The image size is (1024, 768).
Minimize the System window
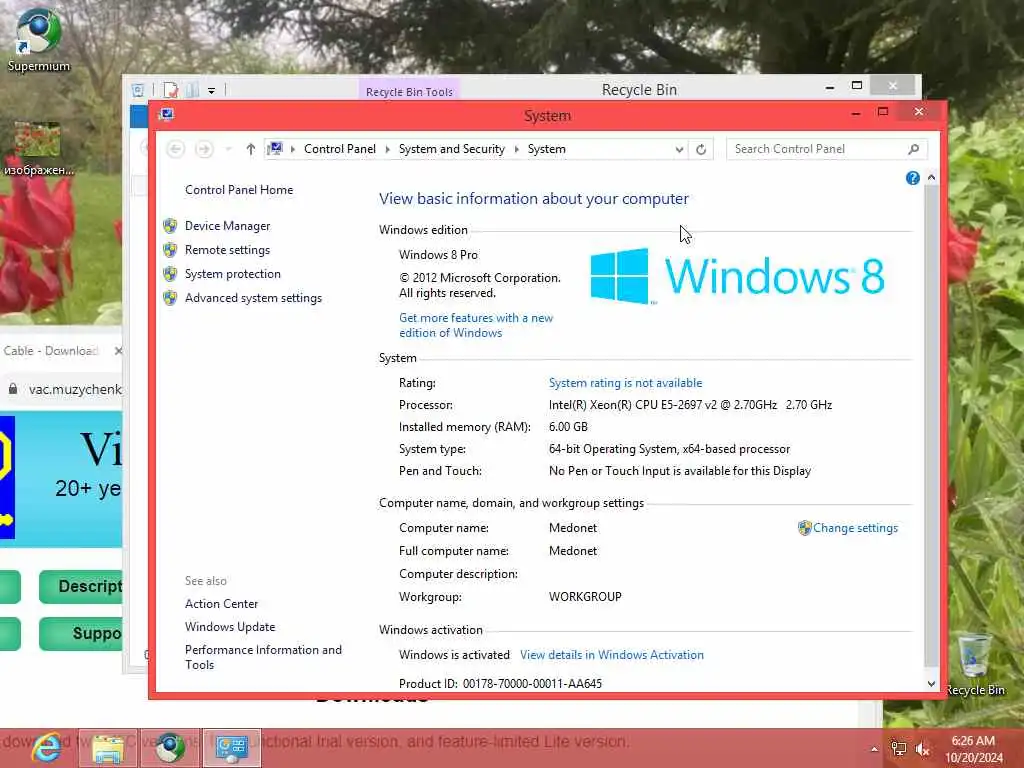tap(856, 114)
